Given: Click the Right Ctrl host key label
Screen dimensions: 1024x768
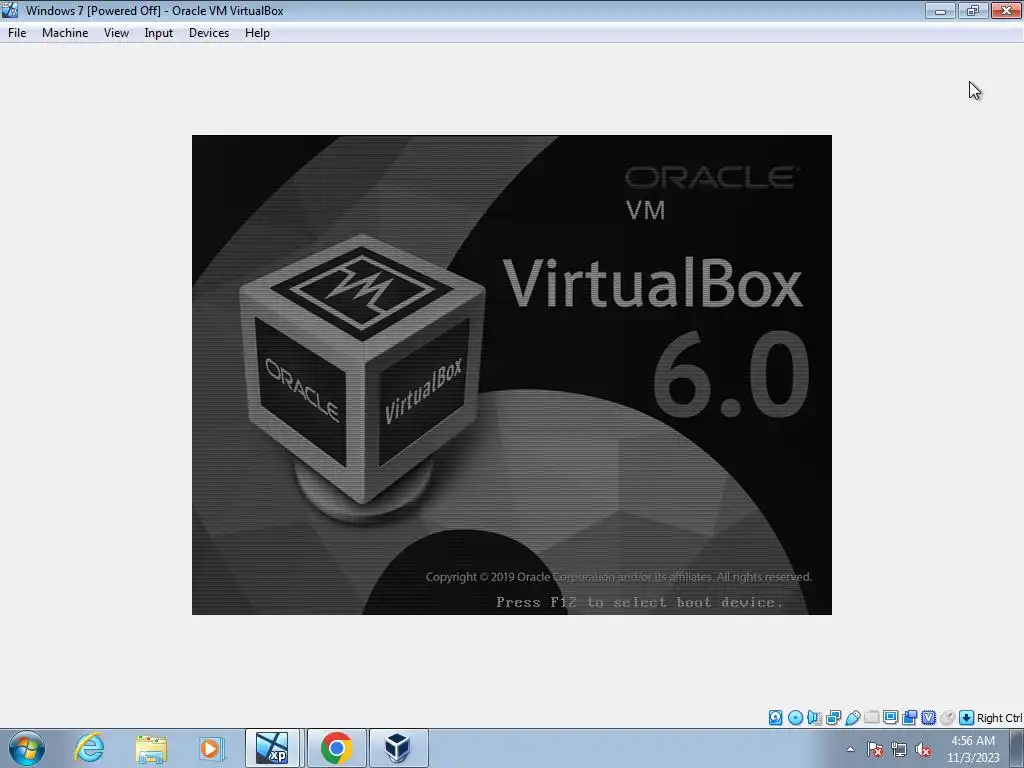Looking at the screenshot, I should [x=999, y=718].
